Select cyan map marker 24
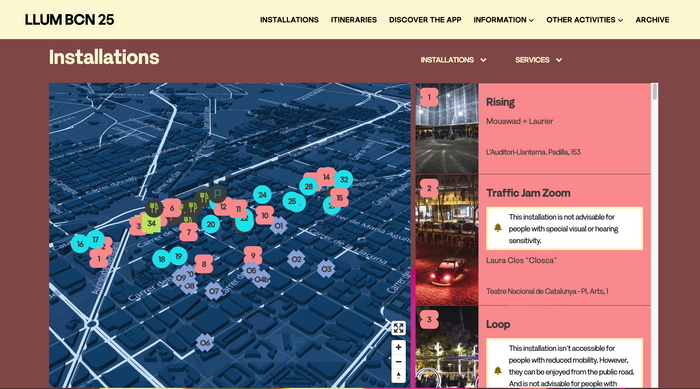This screenshot has height=389, width=700. click(262, 195)
